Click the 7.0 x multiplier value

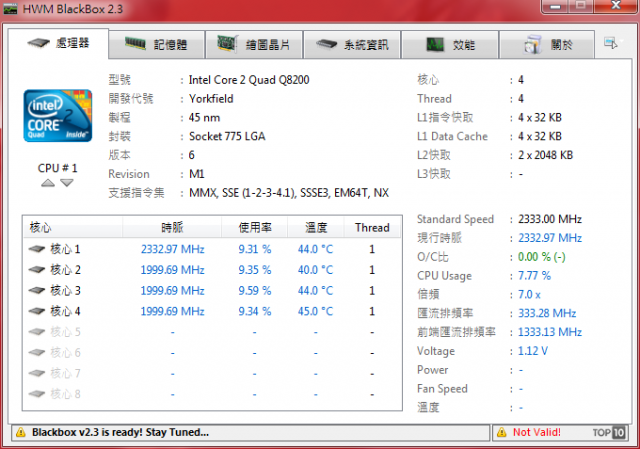coord(529,294)
